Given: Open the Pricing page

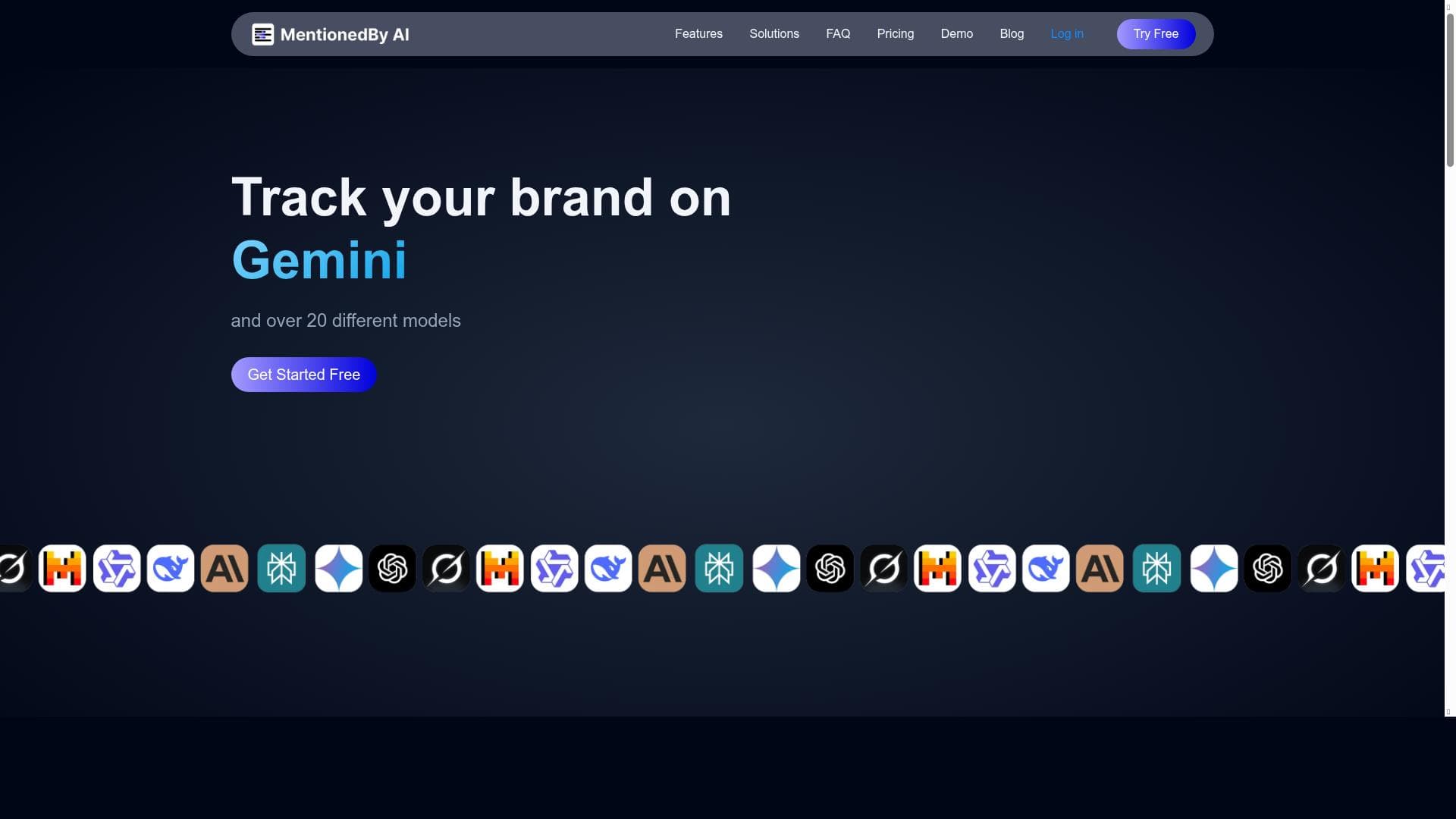Looking at the screenshot, I should point(896,34).
